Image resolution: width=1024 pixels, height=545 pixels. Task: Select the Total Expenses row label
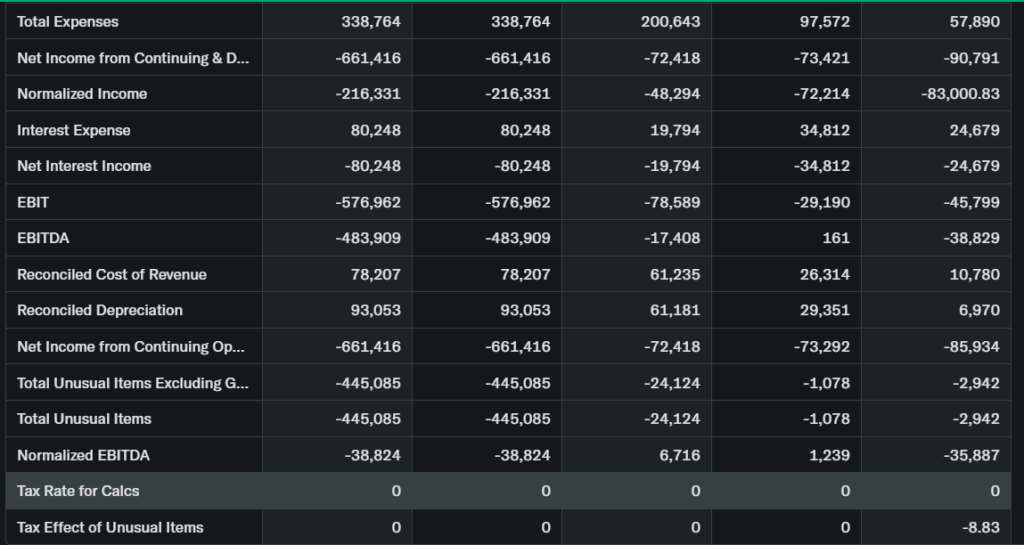[x=68, y=21]
